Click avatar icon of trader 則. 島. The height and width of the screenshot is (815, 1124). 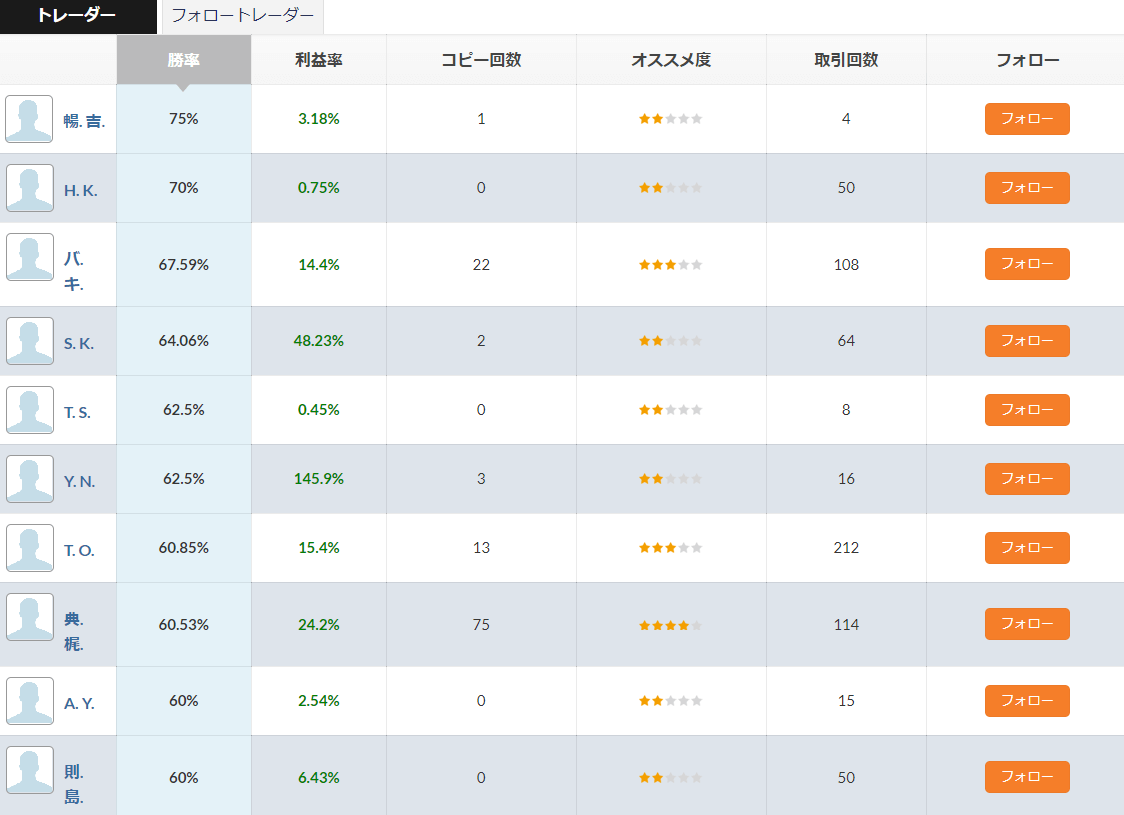[x=29, y=770]
